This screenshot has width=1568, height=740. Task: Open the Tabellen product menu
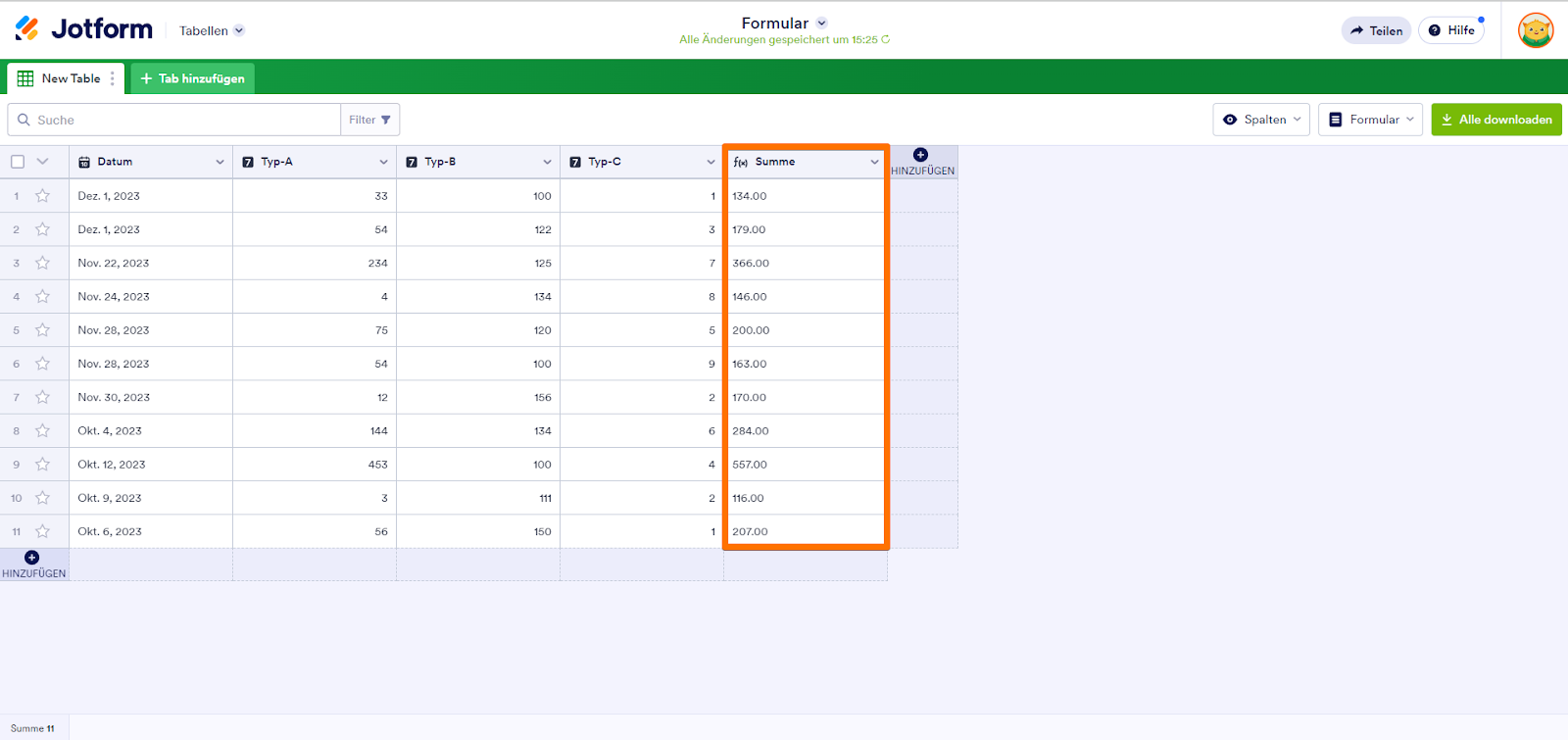pos(212,30)
